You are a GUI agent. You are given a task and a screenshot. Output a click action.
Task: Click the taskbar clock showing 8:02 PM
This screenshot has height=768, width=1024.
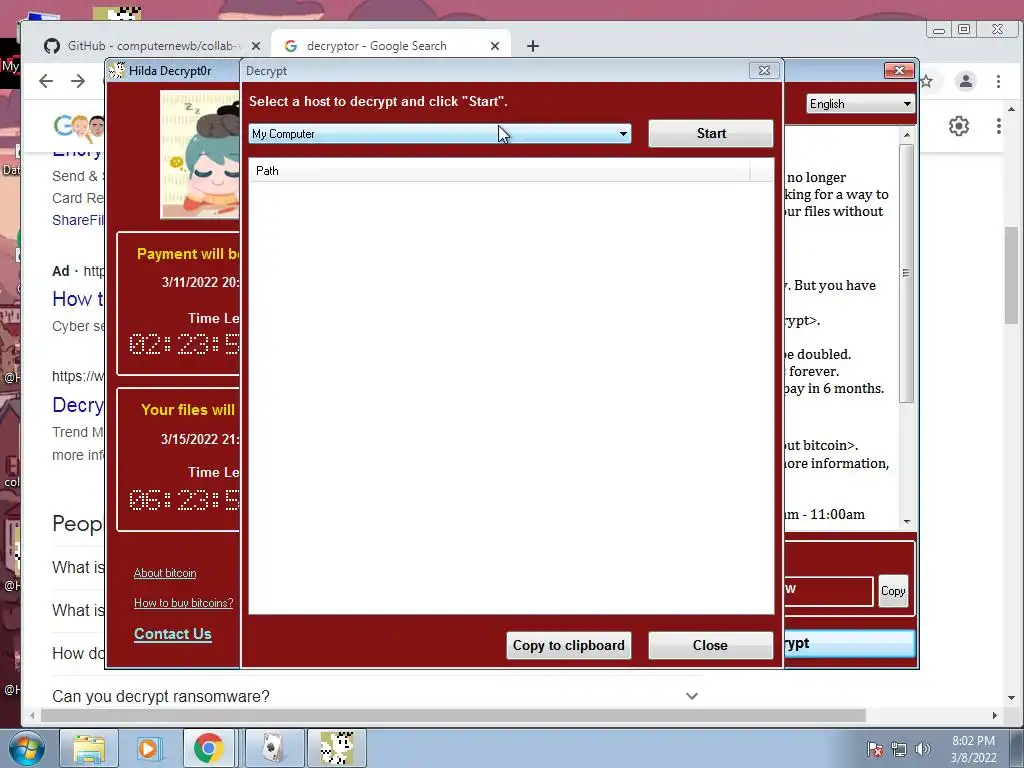coord(973,749)
